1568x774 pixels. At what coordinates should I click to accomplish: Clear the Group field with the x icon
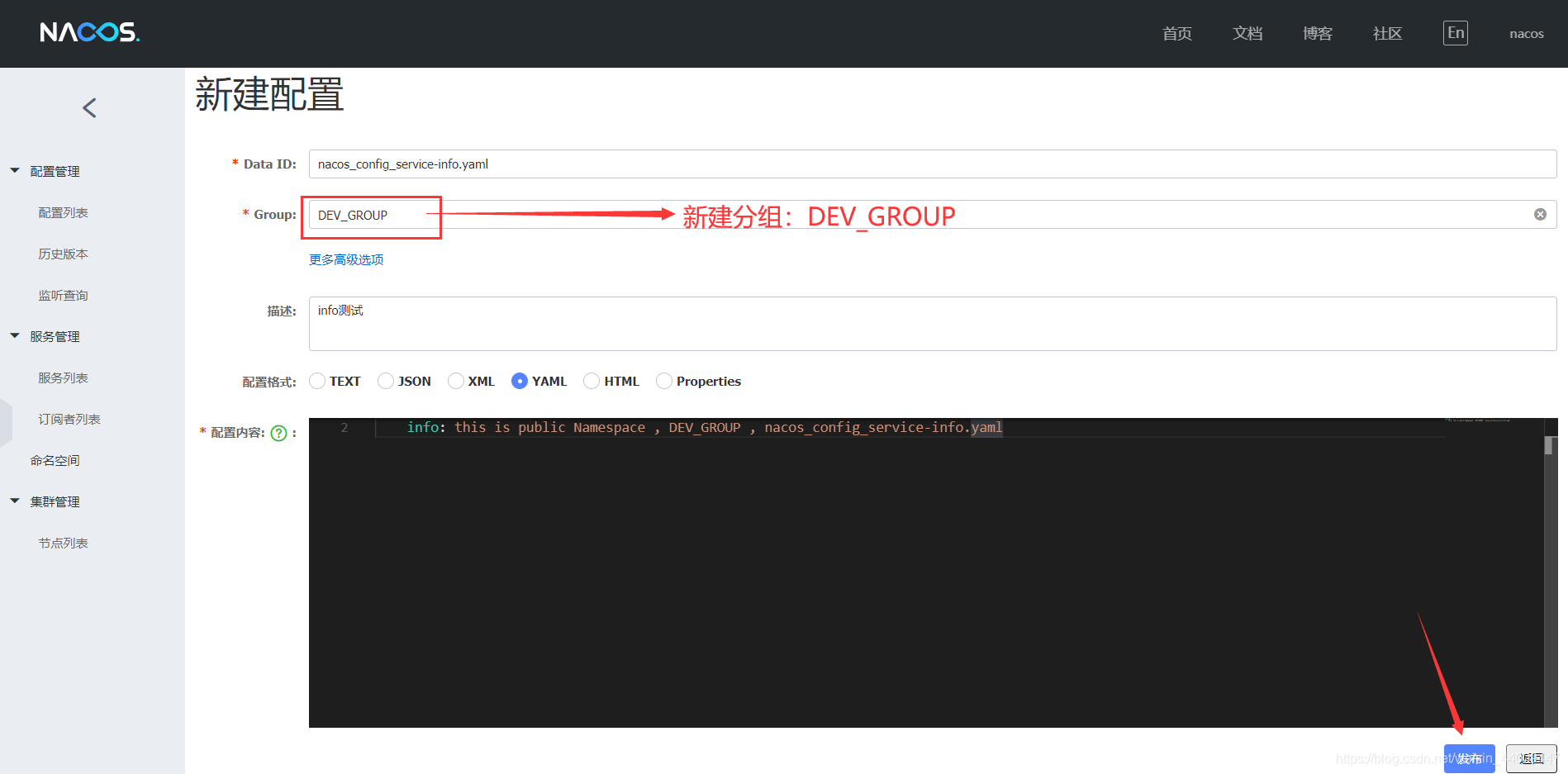point(1540,215)
